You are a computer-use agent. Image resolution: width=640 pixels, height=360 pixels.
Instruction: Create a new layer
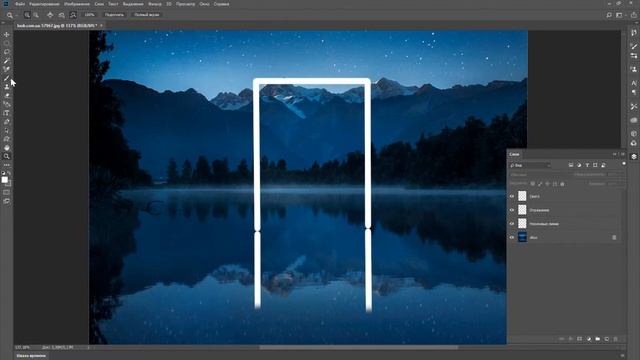607,339
